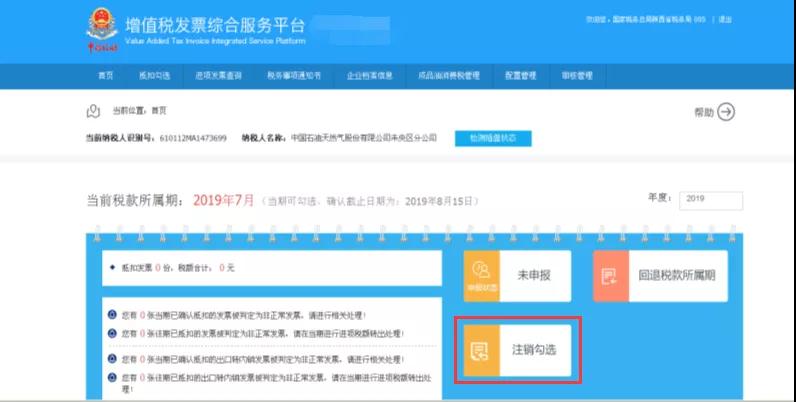Open the 进项发票查询 navigation tab
The width and height of the screenshot is (796, 402).
pyautogui.click(x=218, y=76)
